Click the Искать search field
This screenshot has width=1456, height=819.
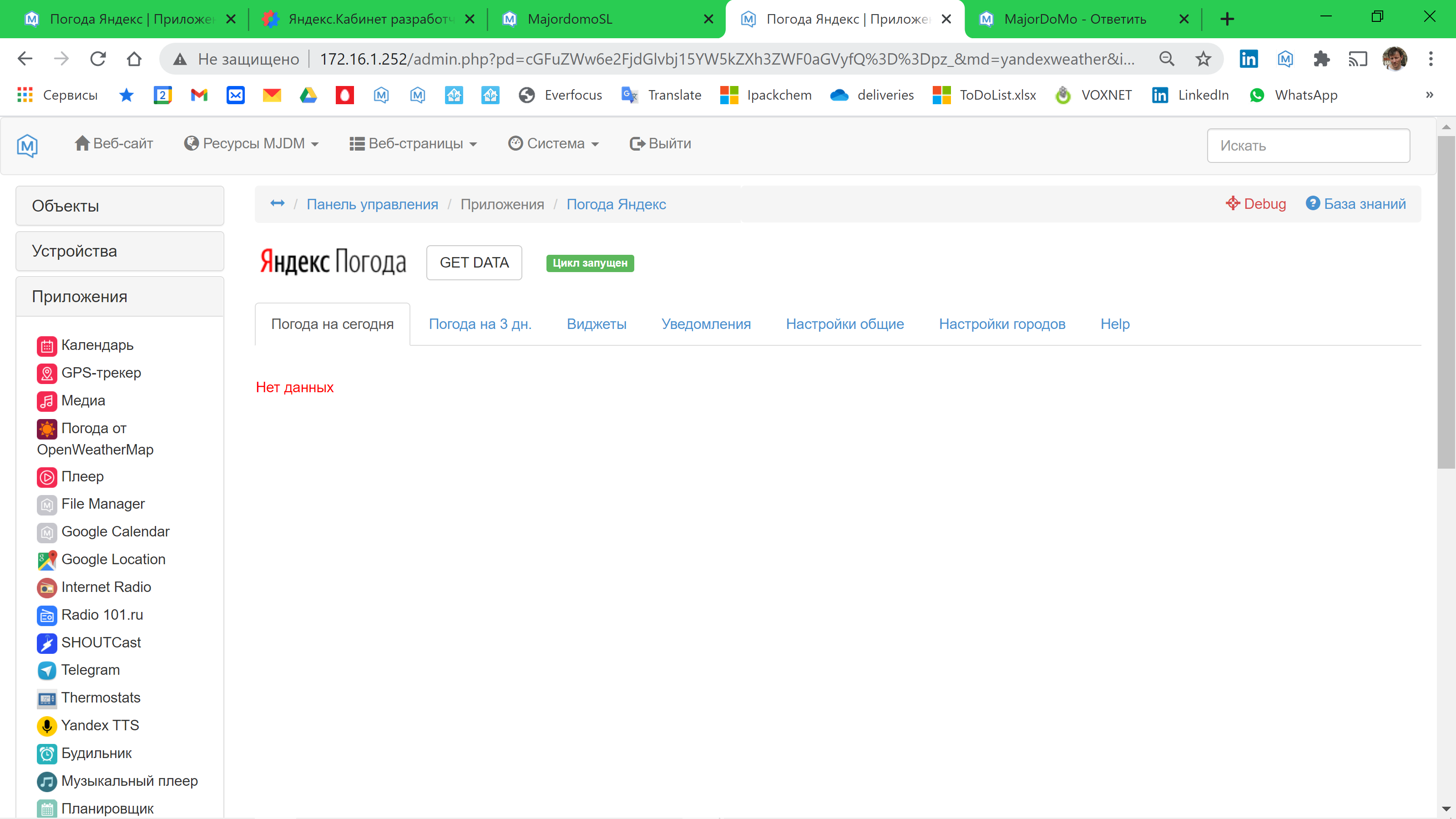coord(1309,145)
